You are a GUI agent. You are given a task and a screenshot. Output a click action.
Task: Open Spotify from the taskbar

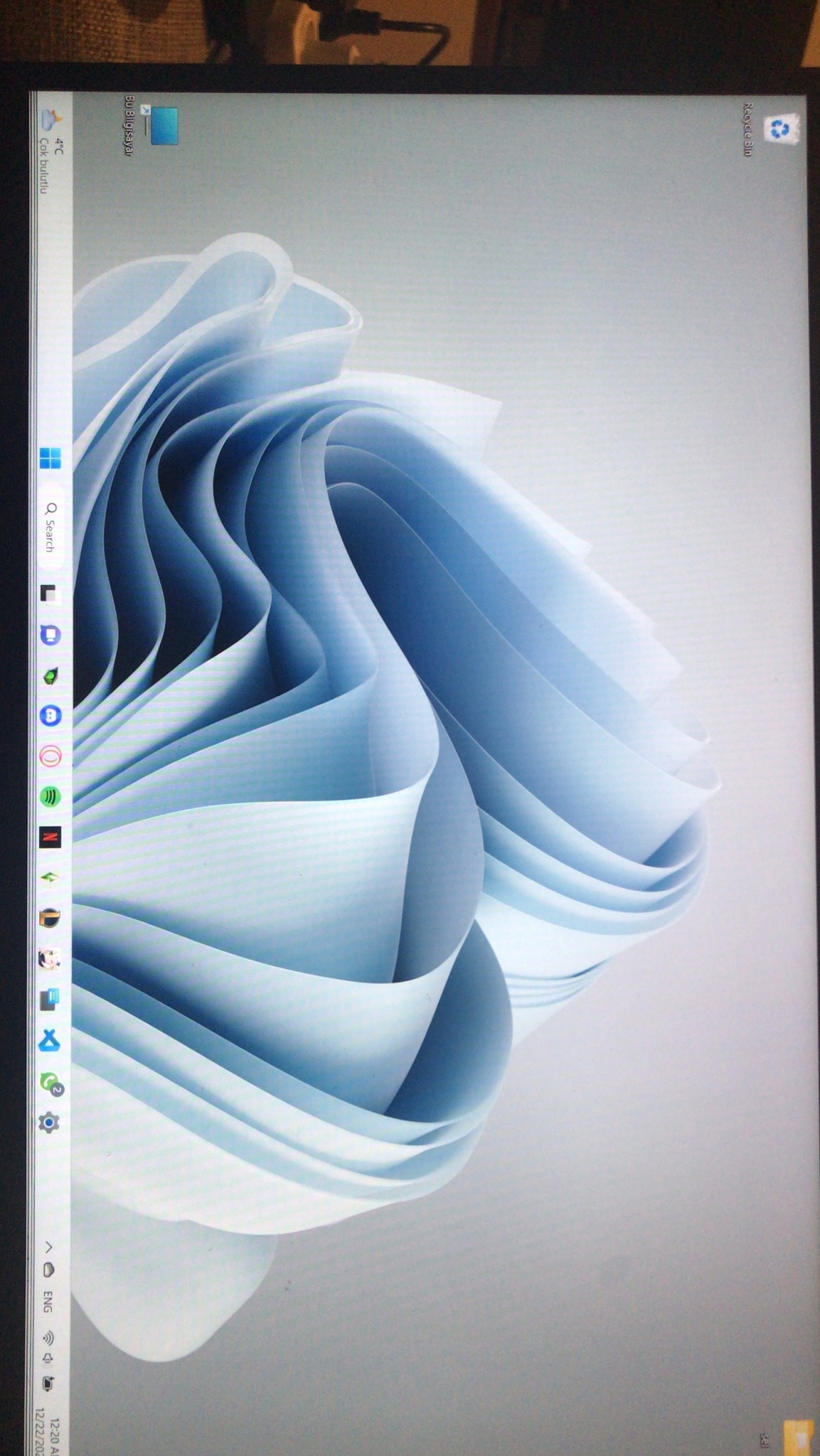[x=49, y=797]
